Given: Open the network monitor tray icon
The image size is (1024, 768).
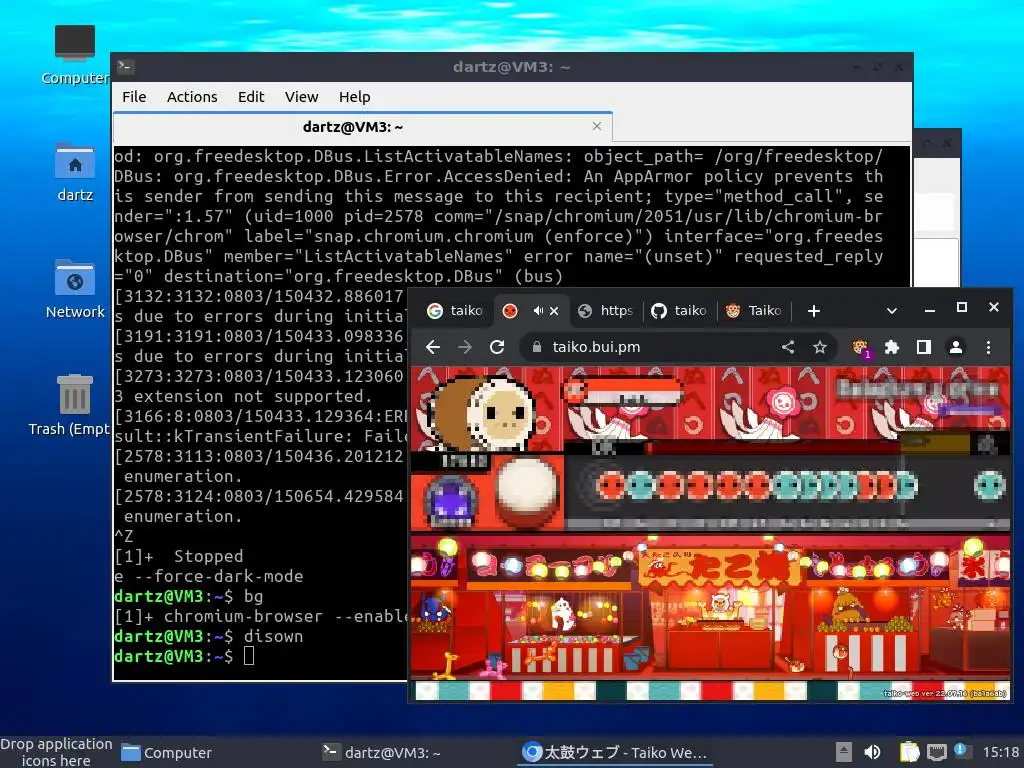Looking at the screenshot, I should click(x=936, y=752).
